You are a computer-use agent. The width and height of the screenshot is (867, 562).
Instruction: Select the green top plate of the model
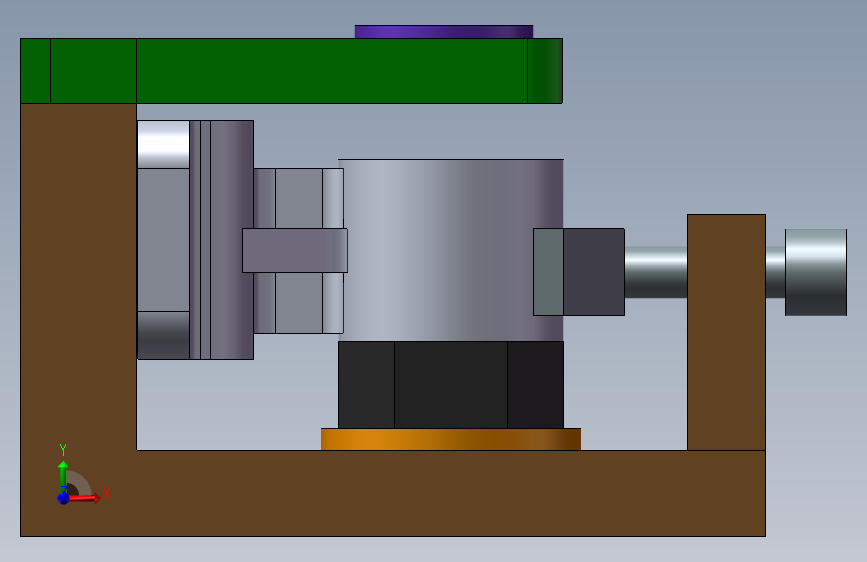(291, 71)
